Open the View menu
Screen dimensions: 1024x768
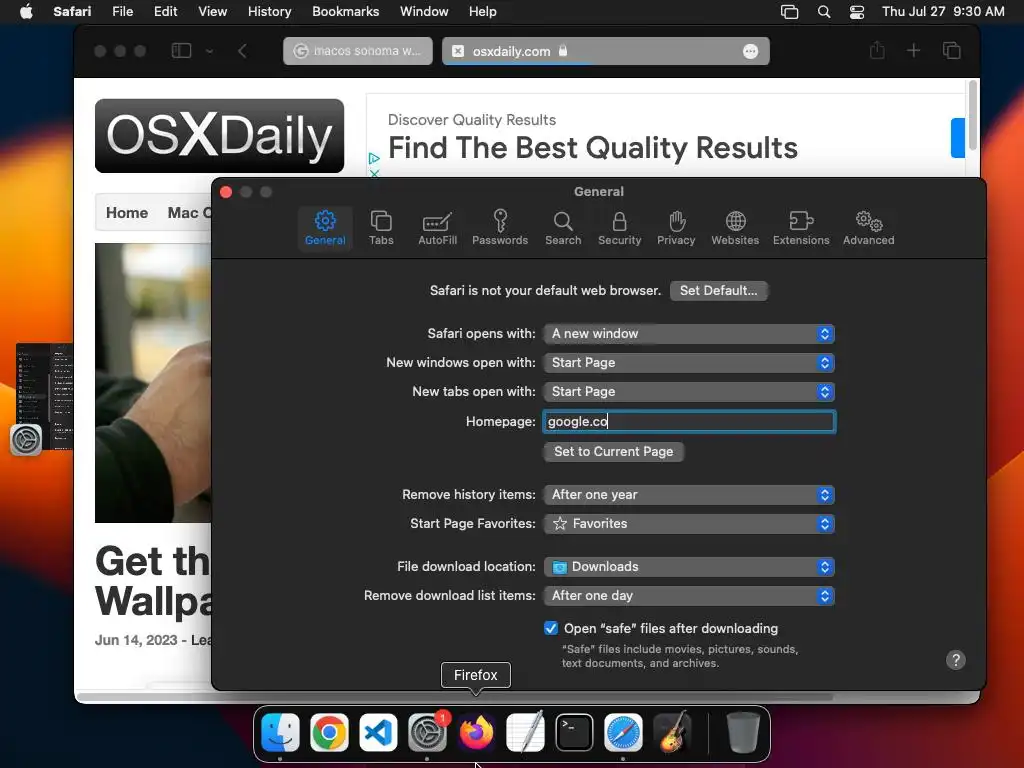tap(212, 12)
